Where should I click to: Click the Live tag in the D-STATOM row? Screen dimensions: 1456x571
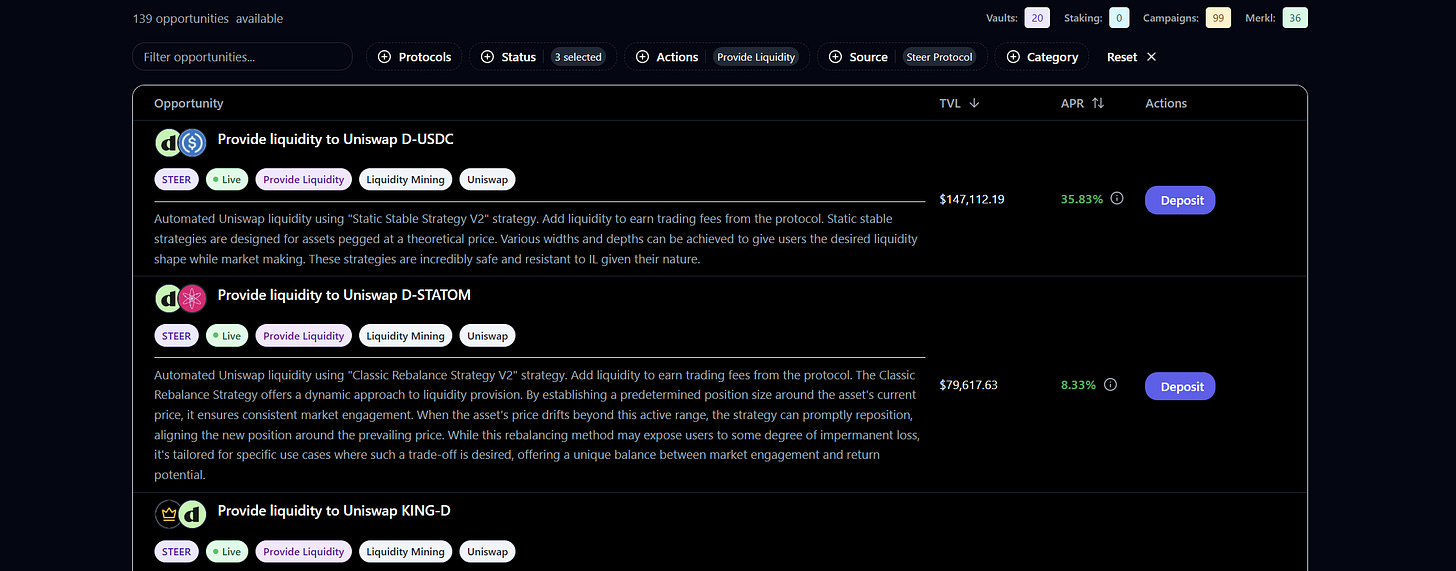[x=227, y=336]
